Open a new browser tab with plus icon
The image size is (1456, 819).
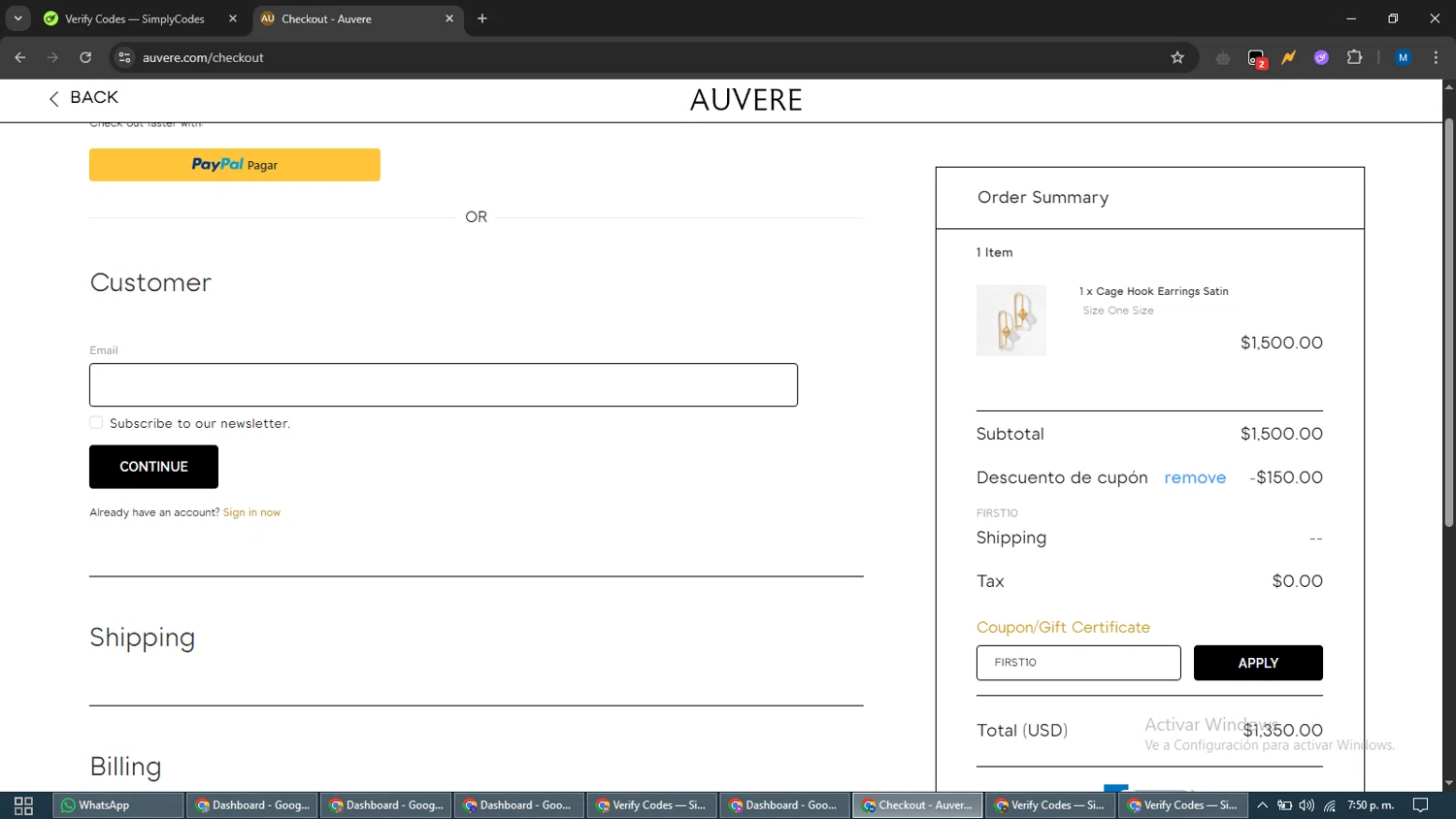[482, 18]
